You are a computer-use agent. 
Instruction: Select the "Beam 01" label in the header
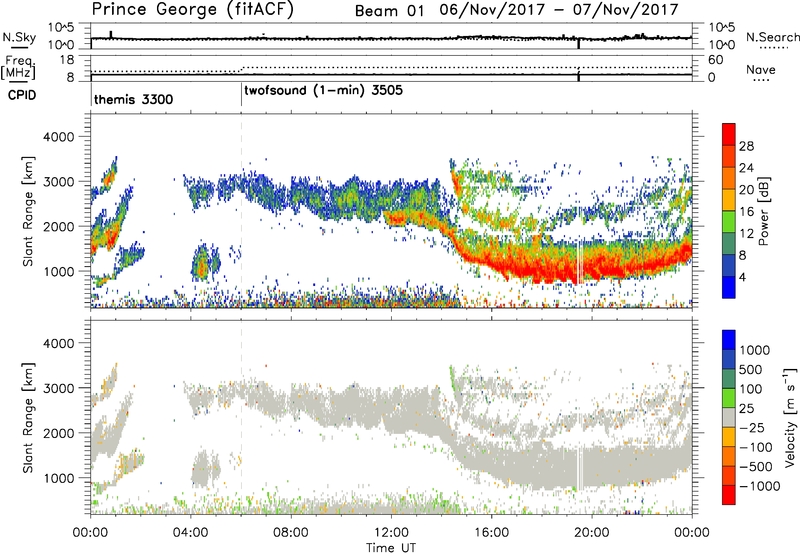pos(389,11)
